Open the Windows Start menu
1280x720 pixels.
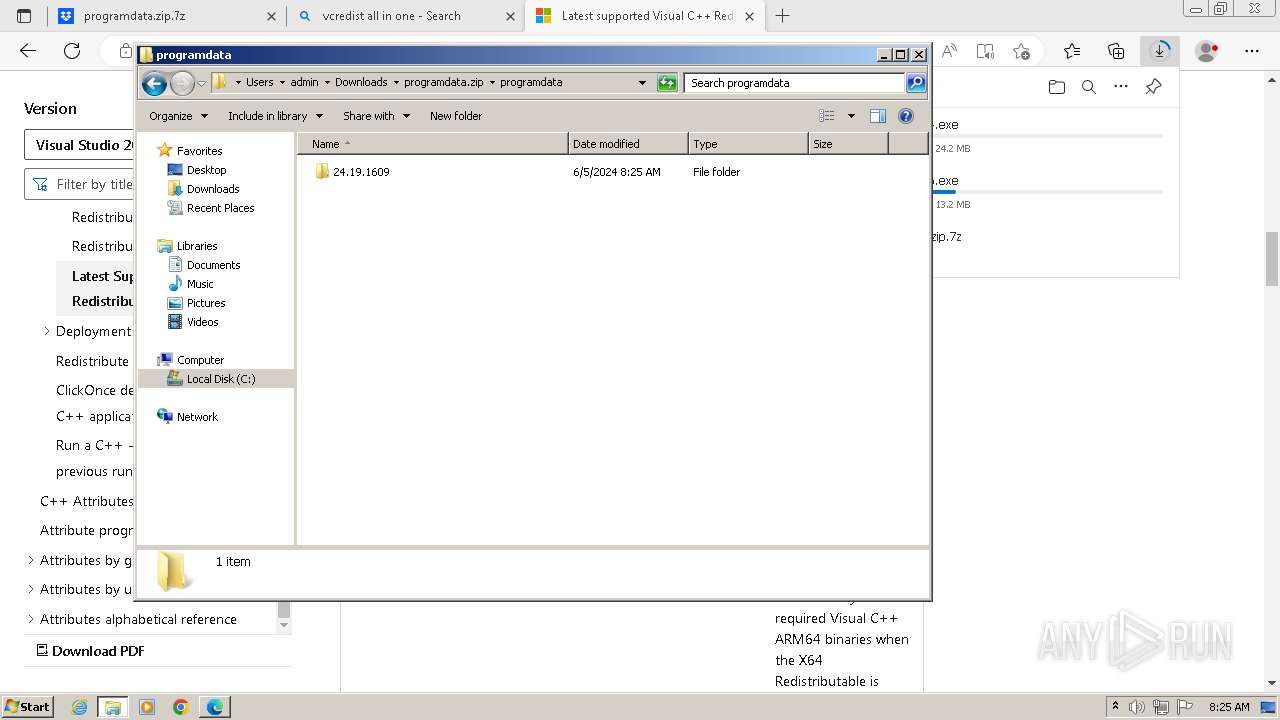click(x=27, y=706)
